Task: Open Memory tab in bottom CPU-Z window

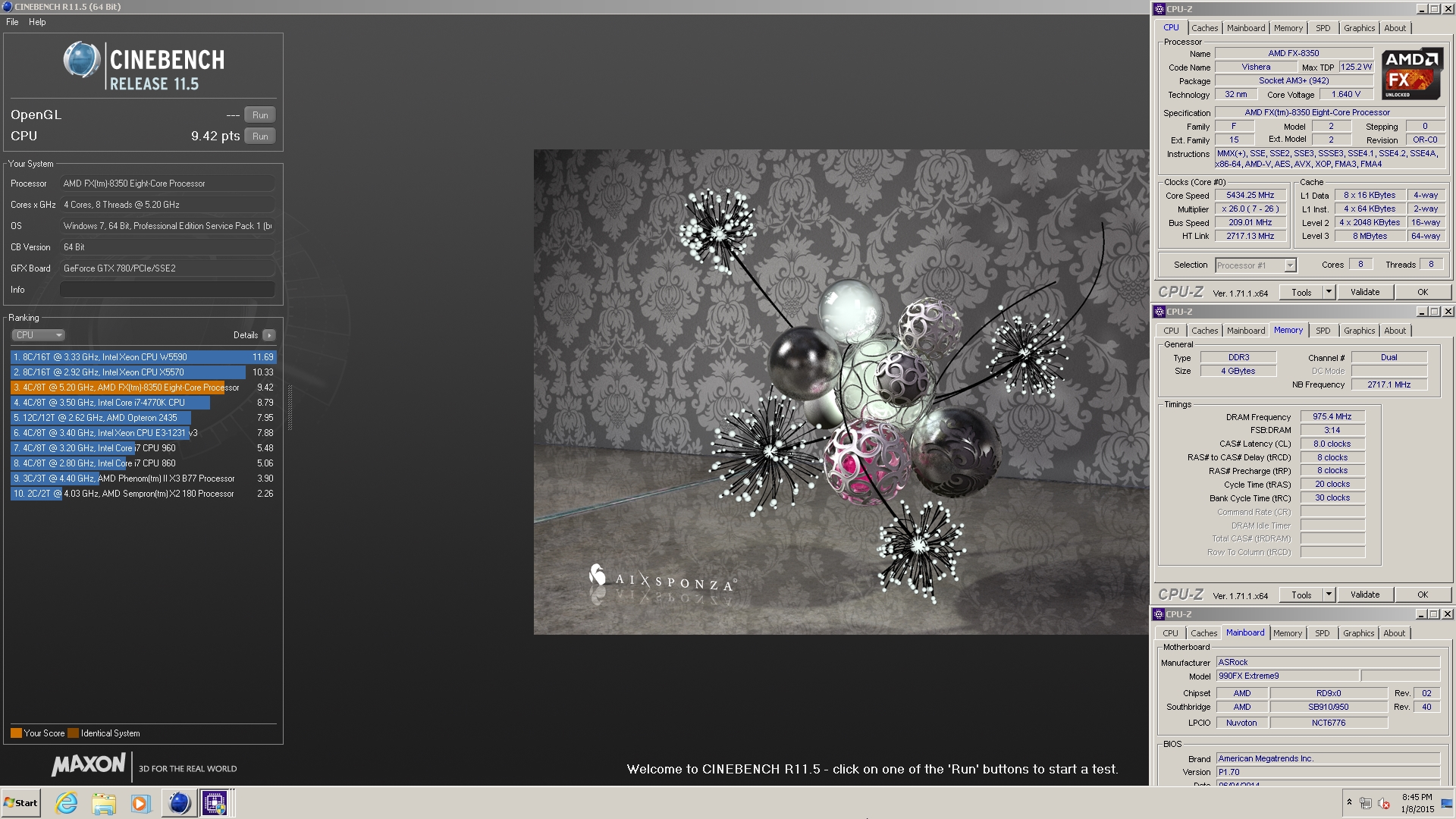Action: (x=1288, y=633)
